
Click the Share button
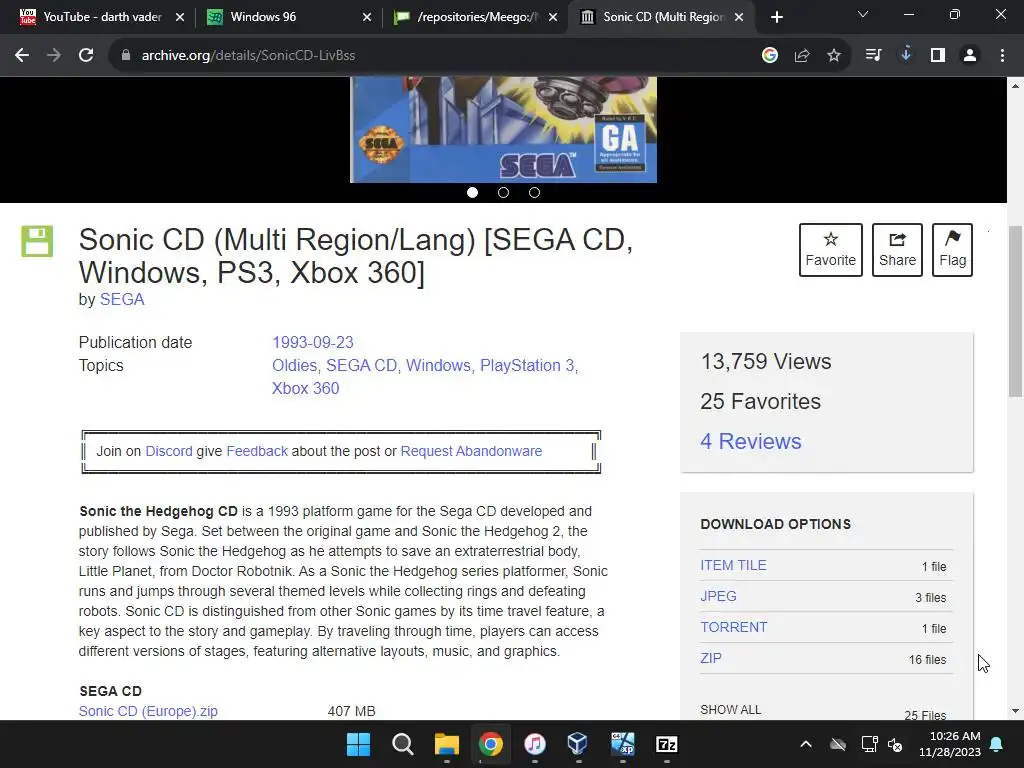[x=897, y=250]
